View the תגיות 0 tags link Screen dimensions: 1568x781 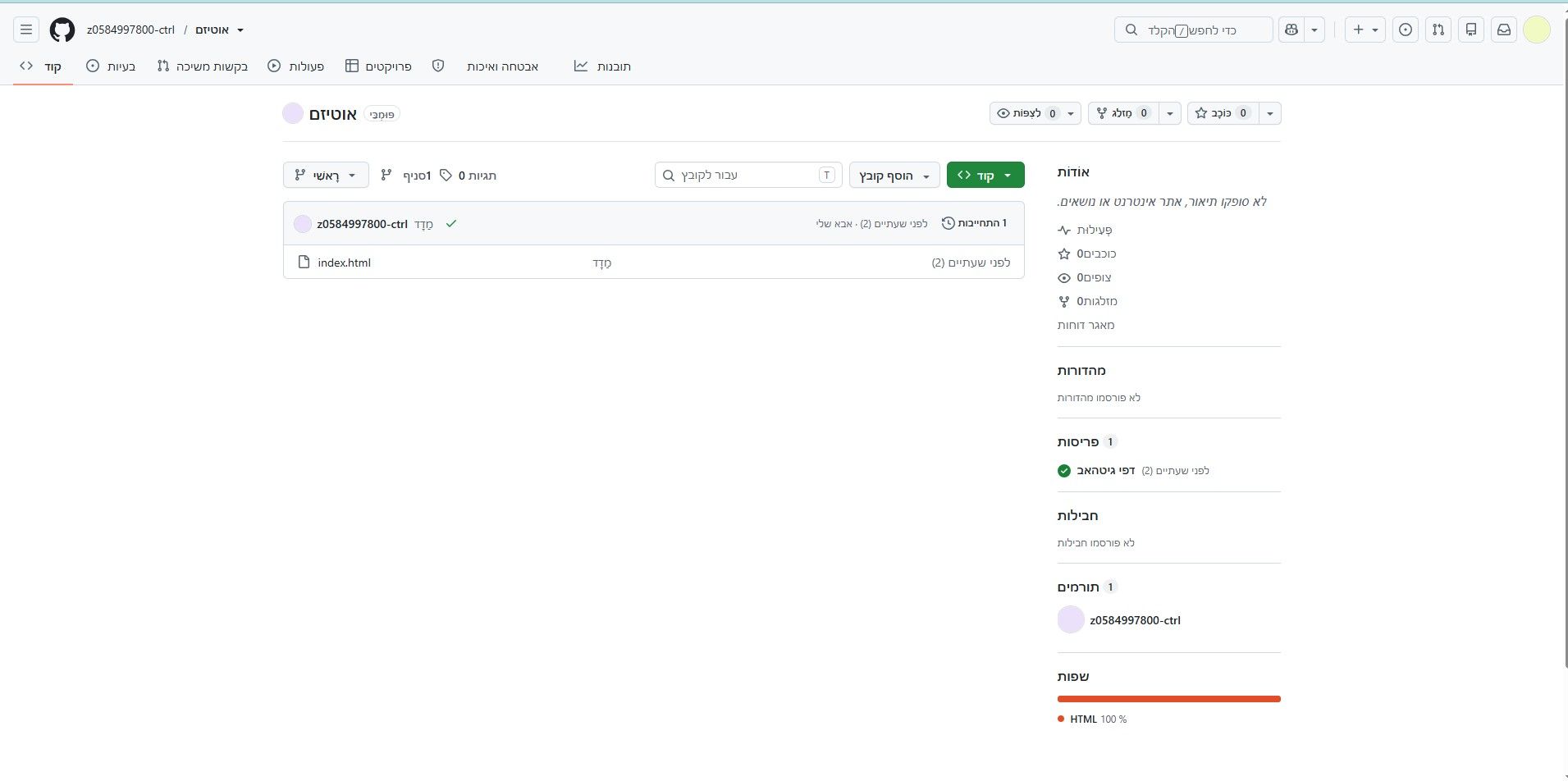pos(468,175)
